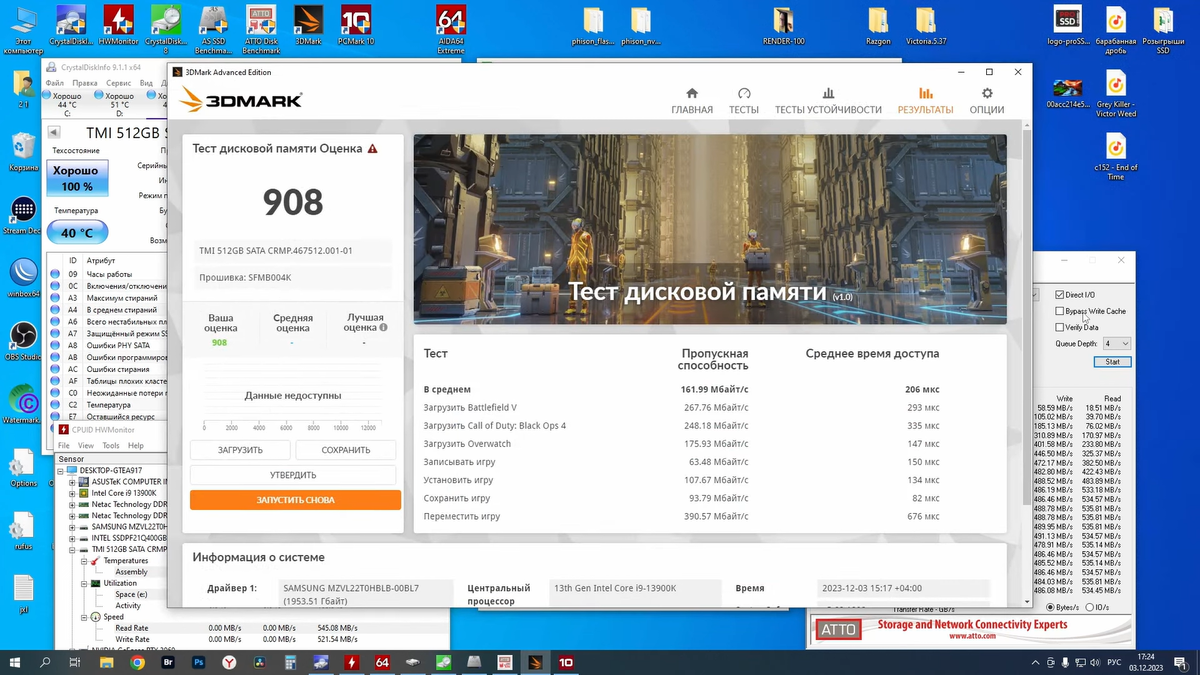The width and height of the screenshot is (1200, 675).
Task: Select the РЕЗУЛЬТАТЫ results tab
Action: 925,100
